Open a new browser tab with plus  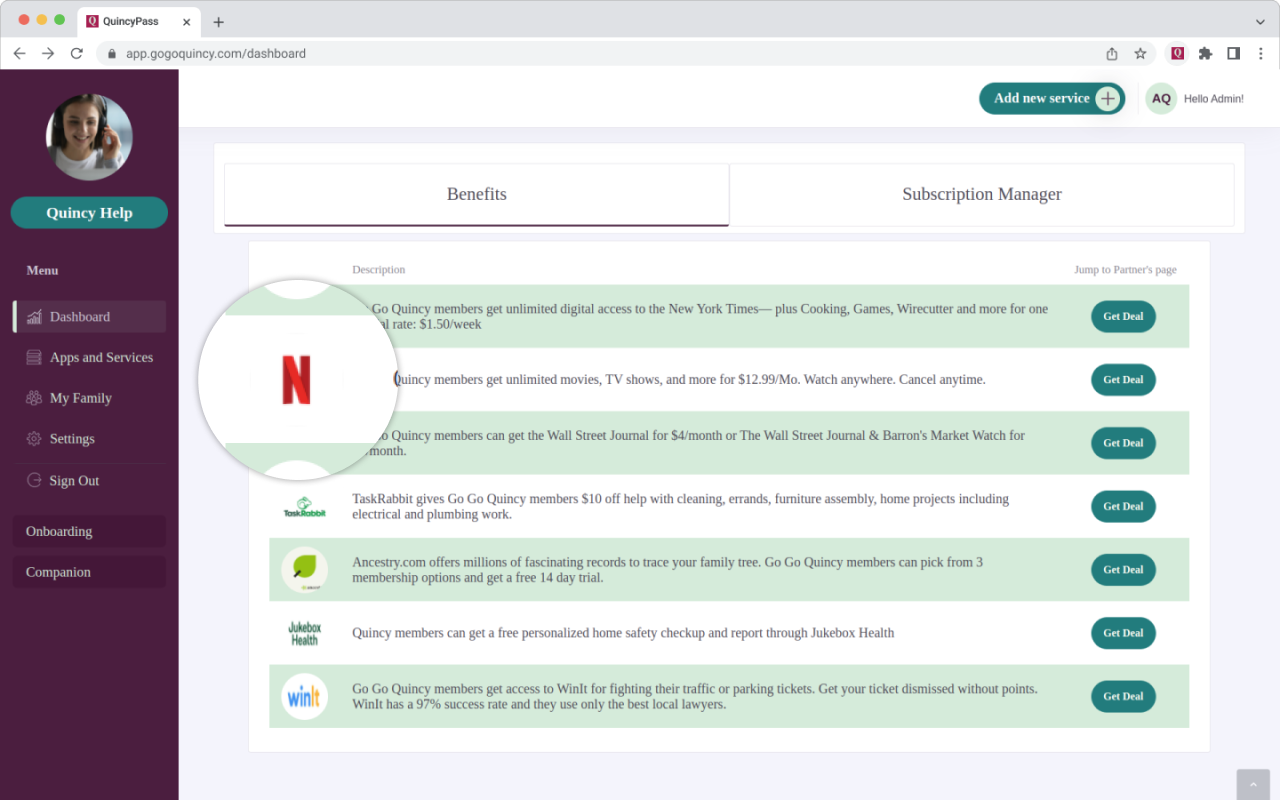point(218,22)
